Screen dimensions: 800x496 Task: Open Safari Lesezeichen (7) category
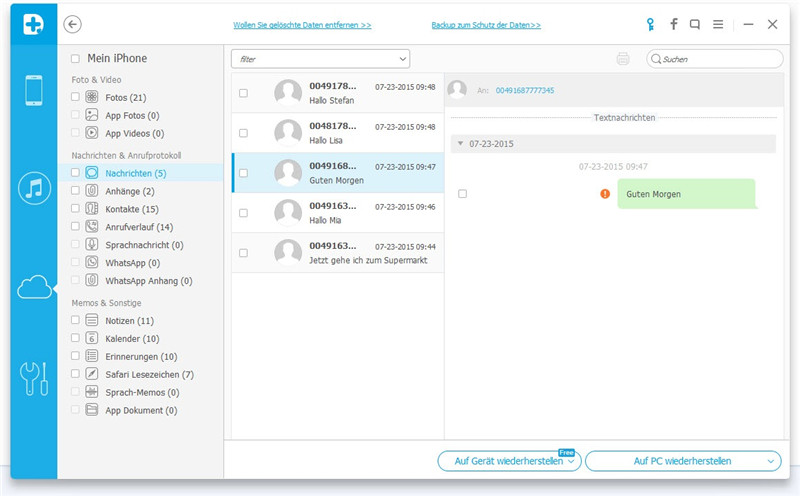click(149, 375)
